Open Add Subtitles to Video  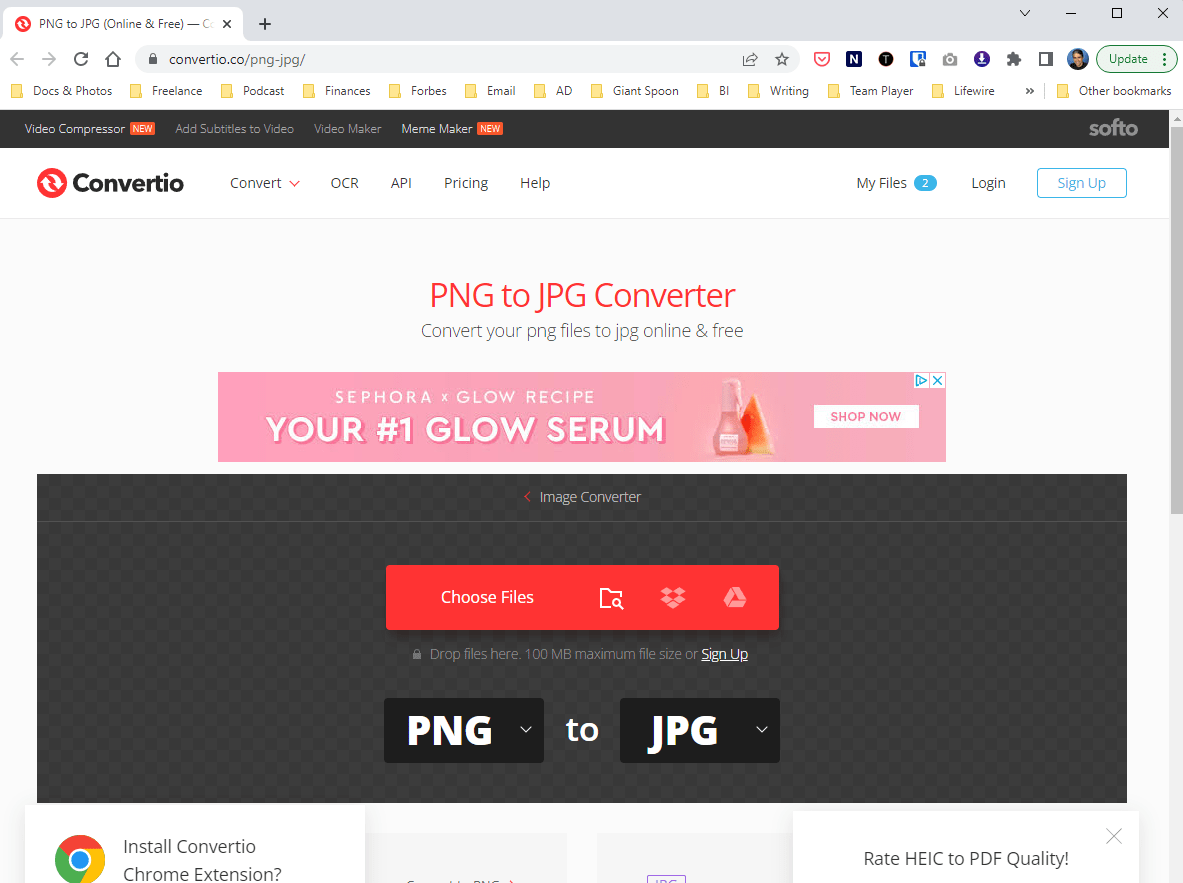[x=235, y=129]
